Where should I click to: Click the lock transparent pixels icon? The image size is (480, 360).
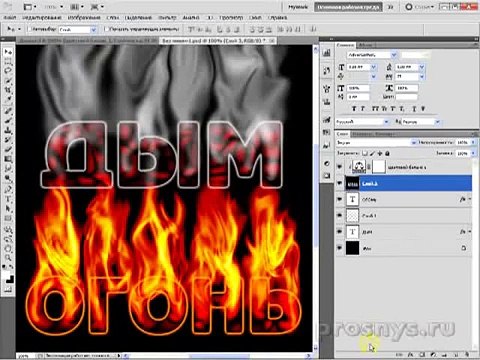click(365, 153)
